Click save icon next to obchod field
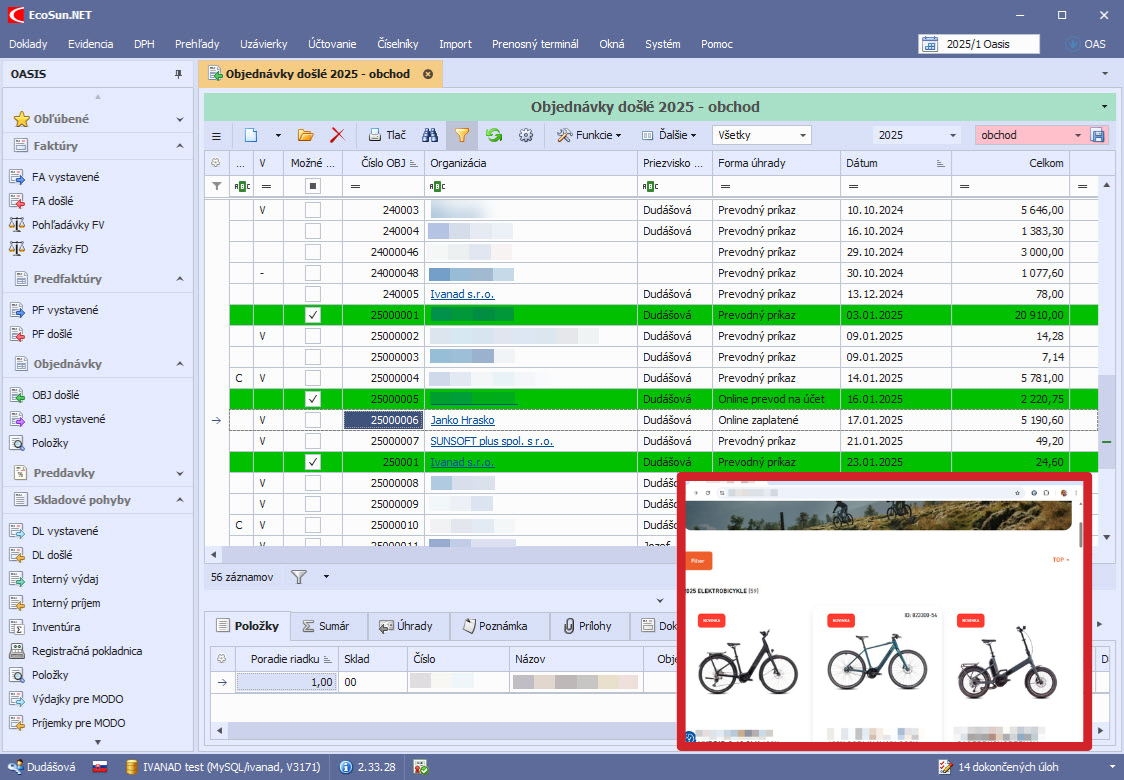The width and height of the screenshot is (1124, 780). (1097, 135)
